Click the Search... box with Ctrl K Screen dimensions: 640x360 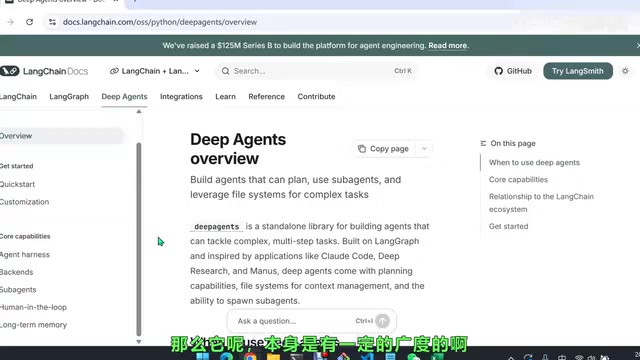[x=317, y=71]
